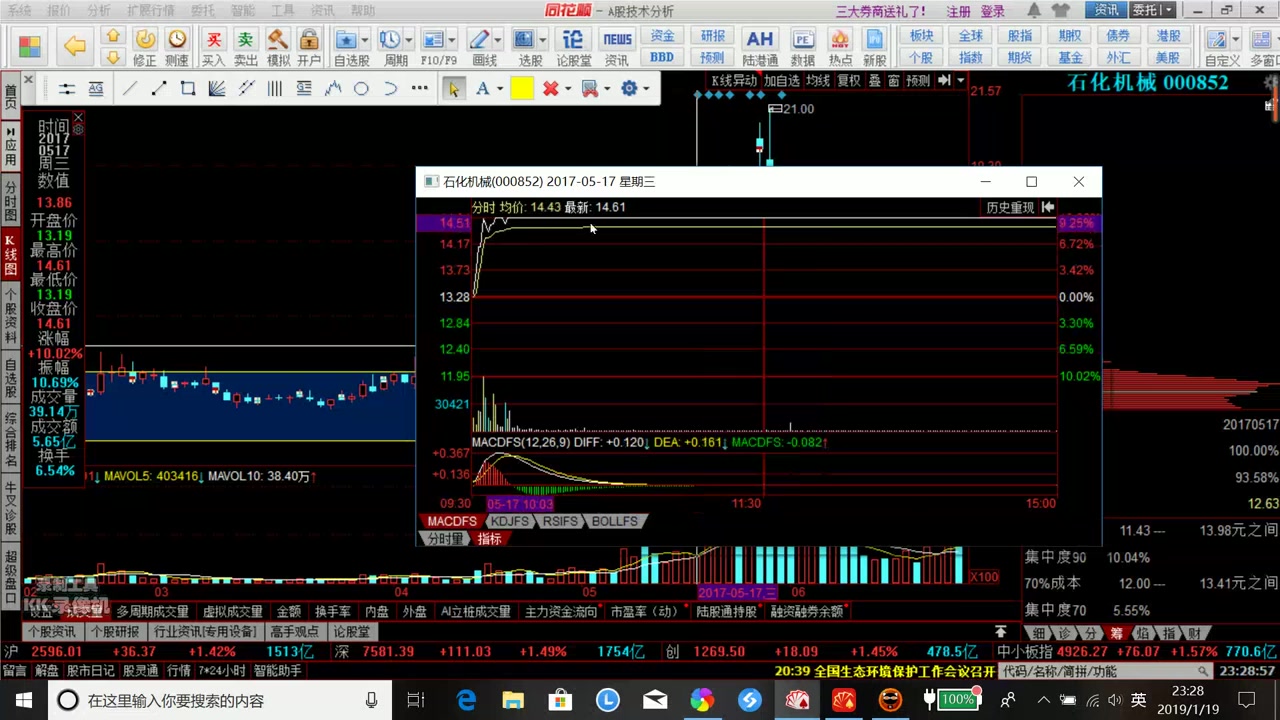Select the line segment drawing tool
1280x720 pixels.
coord(158,89)
